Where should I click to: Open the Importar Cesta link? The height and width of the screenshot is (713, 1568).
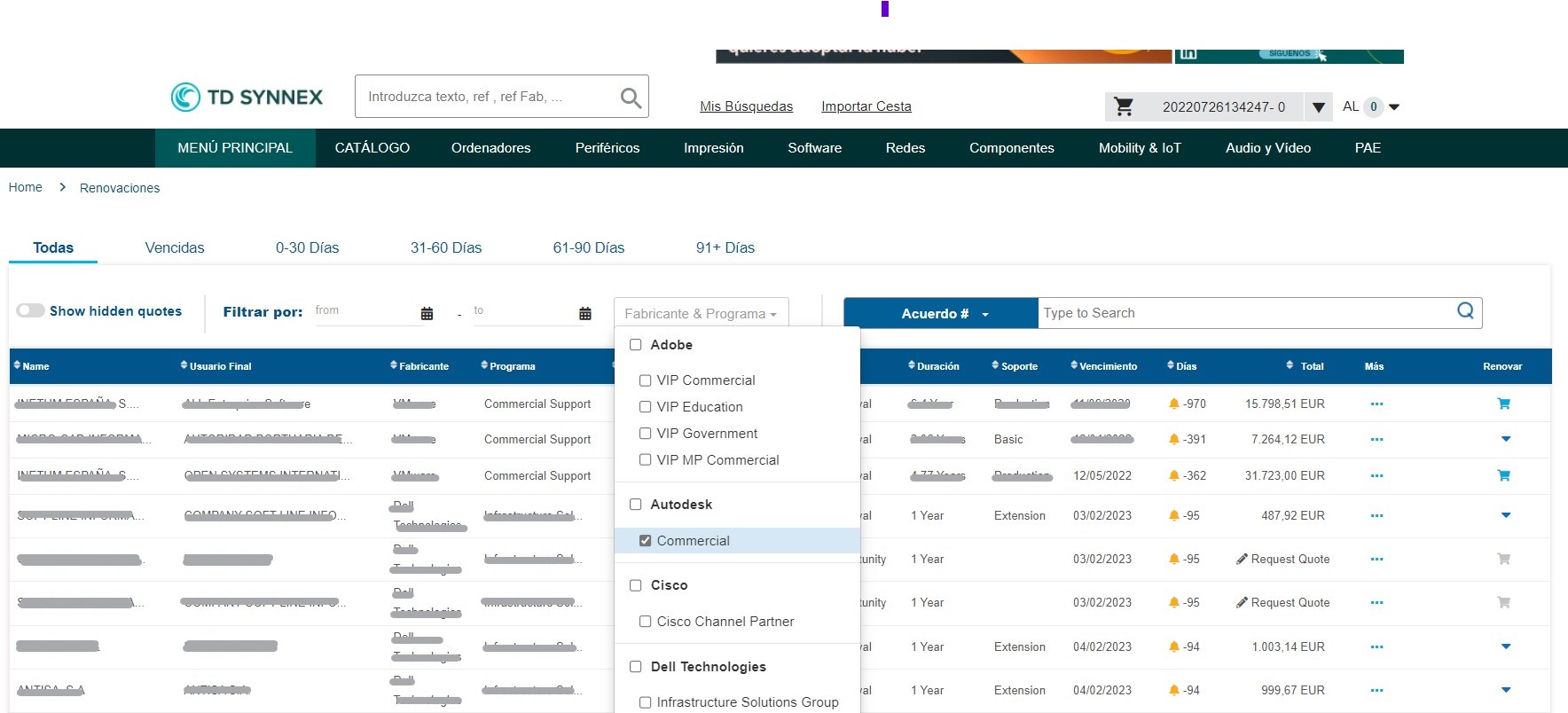click(866, 106)
